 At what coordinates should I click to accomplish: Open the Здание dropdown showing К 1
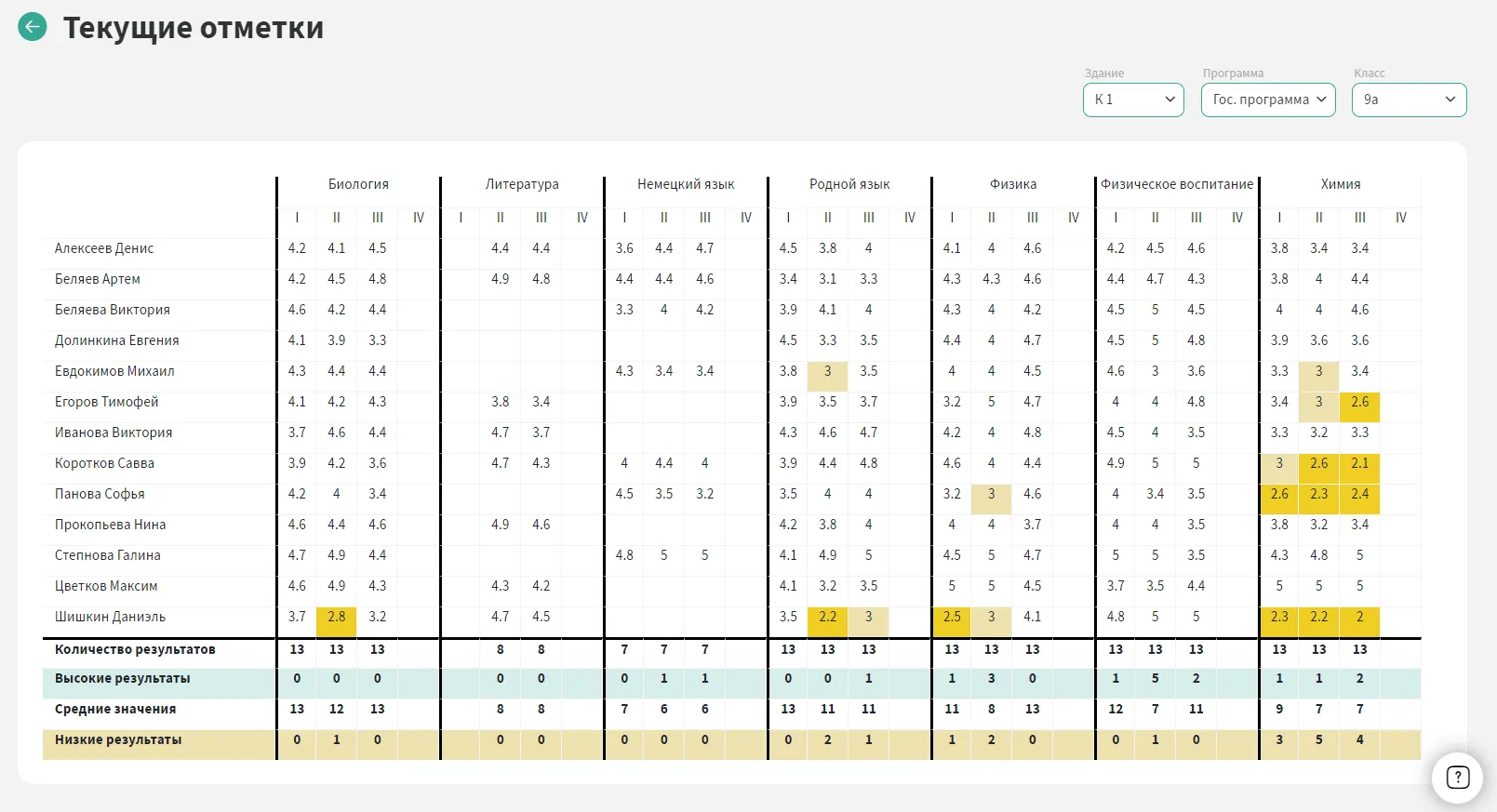(1132, 100)
